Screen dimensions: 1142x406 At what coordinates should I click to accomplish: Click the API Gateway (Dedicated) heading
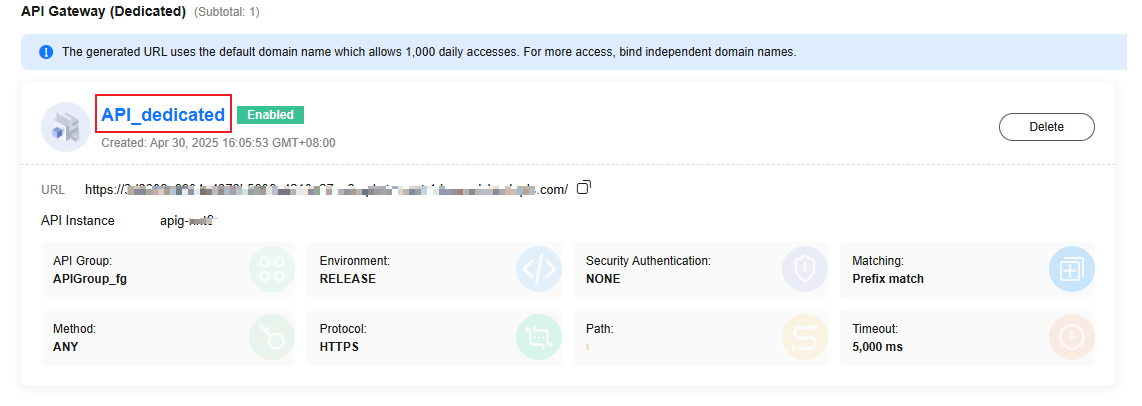point(103,12)
